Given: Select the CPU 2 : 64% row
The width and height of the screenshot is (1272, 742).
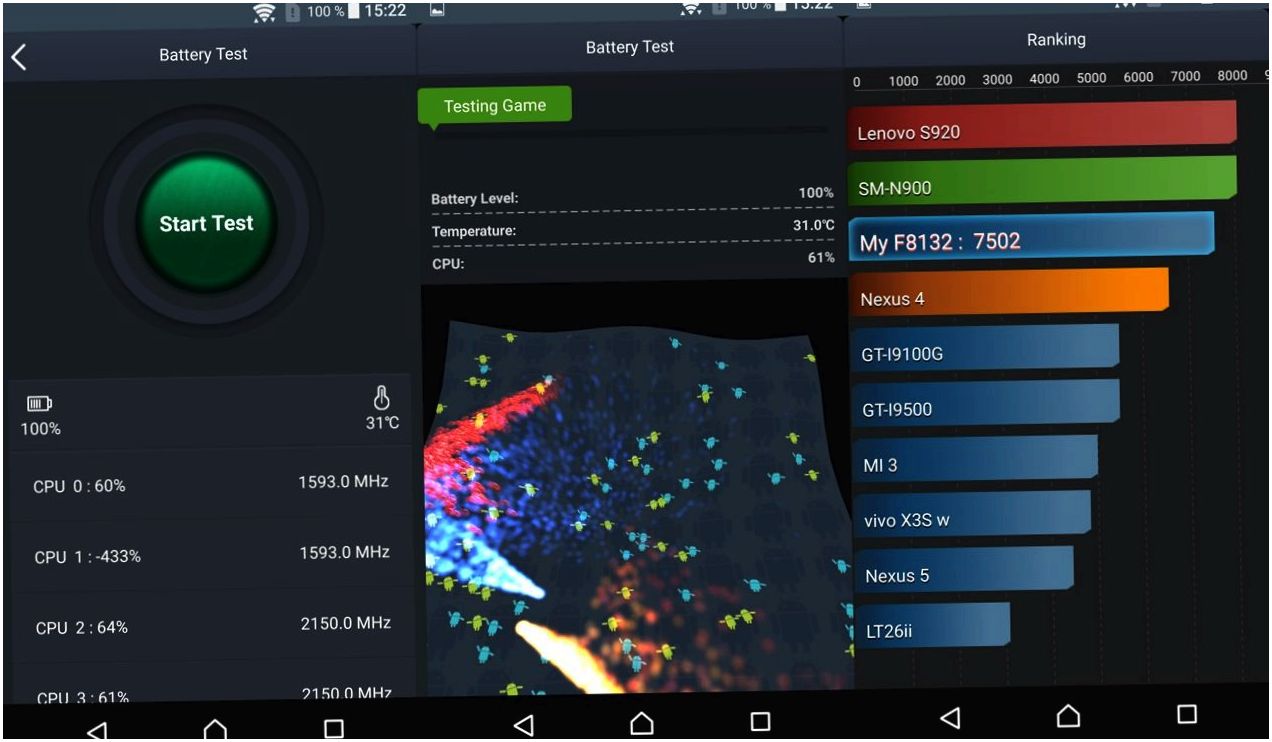Looking at the screenshot, I should [211, 626].
